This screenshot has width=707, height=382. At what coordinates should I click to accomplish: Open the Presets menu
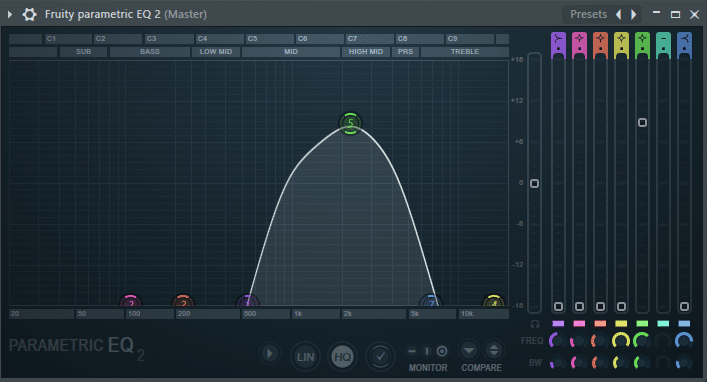tap(588, 14)
